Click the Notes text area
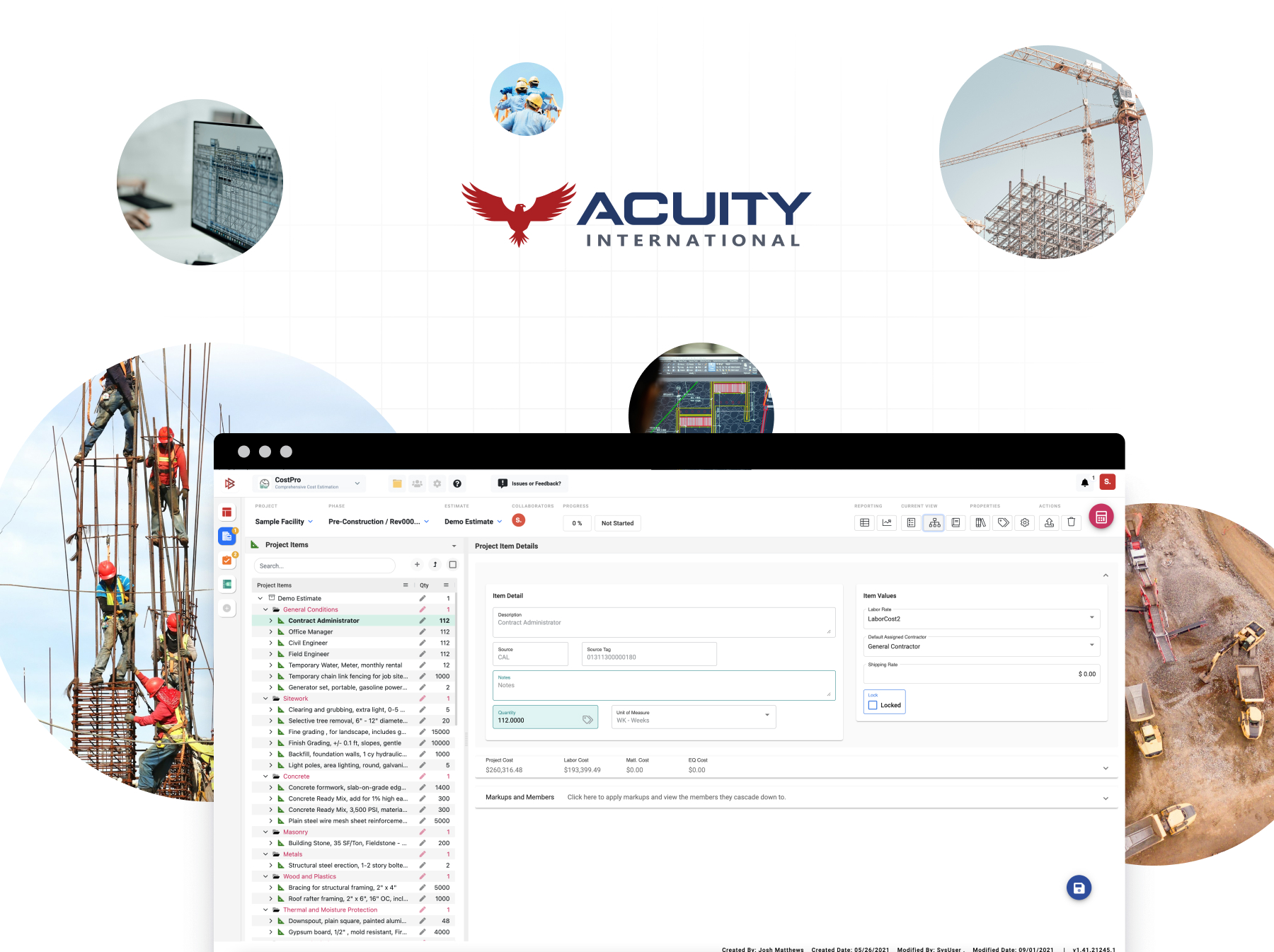Image resolution: width=1274 pixels, height=952 pixels. 664,685
